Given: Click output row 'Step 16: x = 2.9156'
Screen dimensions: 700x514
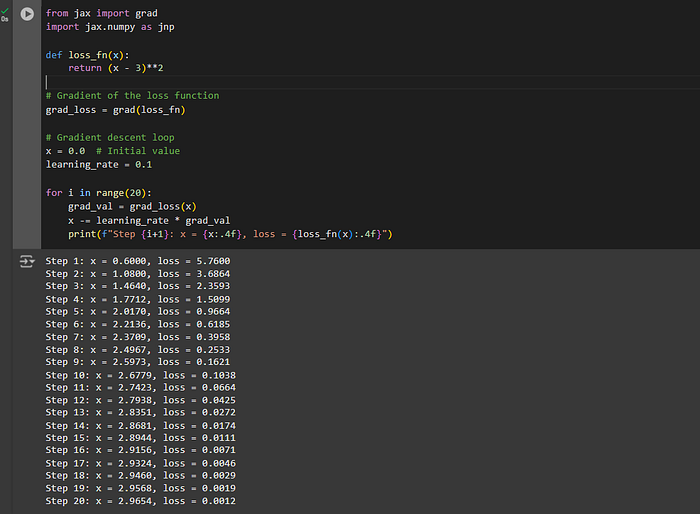Looking at the screenshot, I should pyautogui.click(x=141, y=450).
